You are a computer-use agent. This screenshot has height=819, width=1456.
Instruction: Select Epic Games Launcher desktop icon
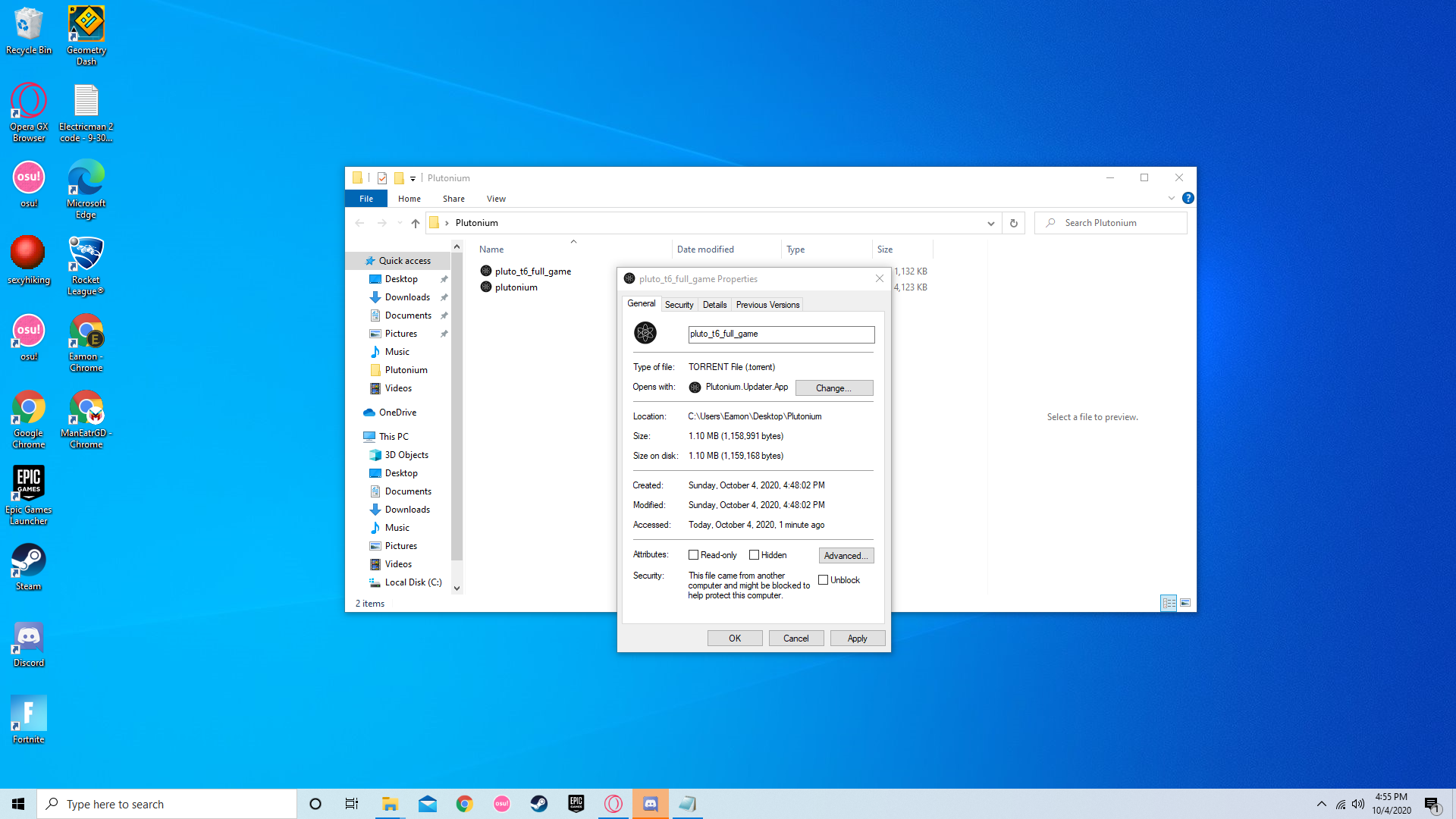[x=29, y=495]
